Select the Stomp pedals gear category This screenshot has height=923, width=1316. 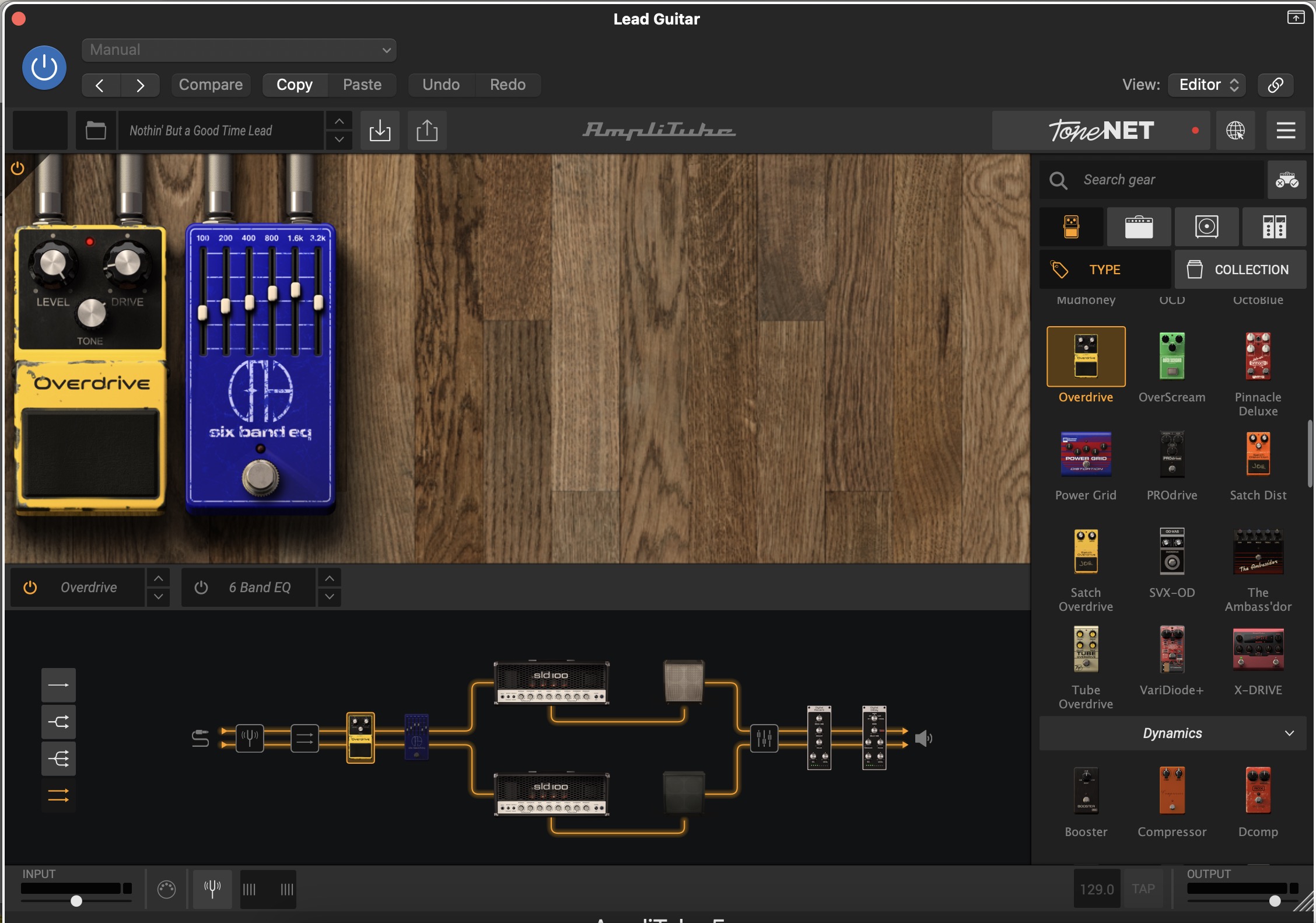coord(1072,227)
